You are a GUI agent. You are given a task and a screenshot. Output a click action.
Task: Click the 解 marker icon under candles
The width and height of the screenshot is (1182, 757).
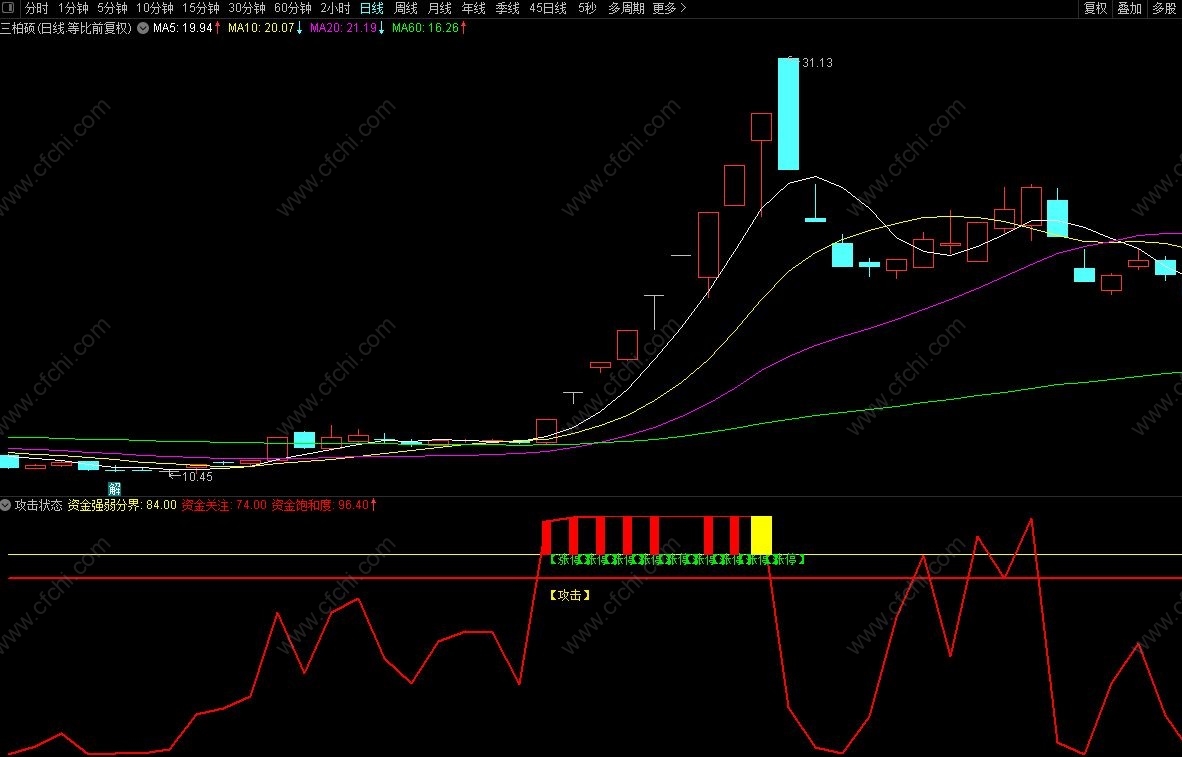tap(115, 489)
